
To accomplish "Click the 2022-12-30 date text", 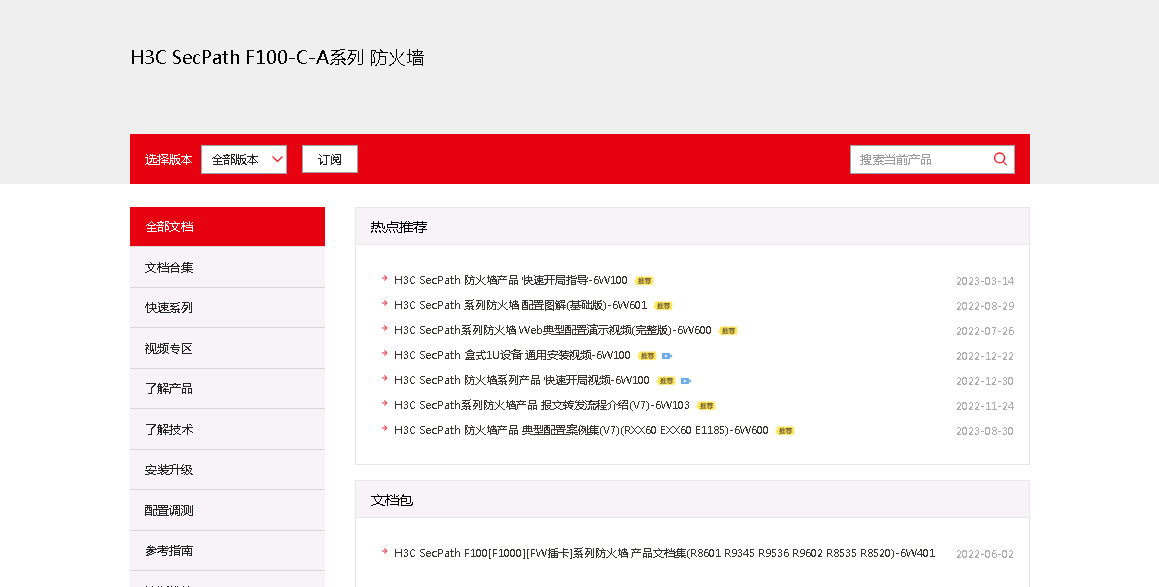I will tap(985, 381).
